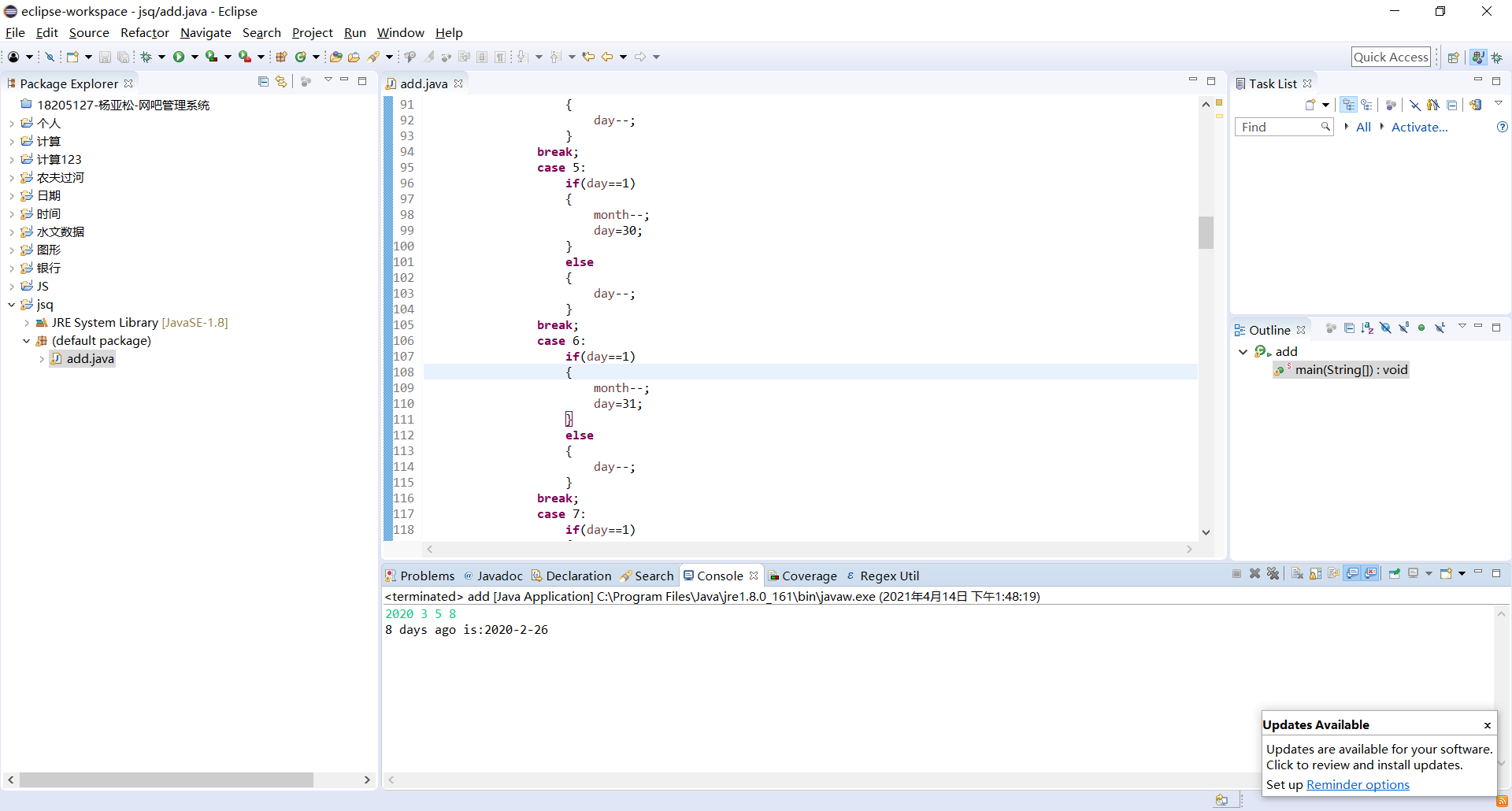1512x811 pixels.
Task: Toggle Scroll Lock in Console toolbar
Action: (x=1315, y=574)
